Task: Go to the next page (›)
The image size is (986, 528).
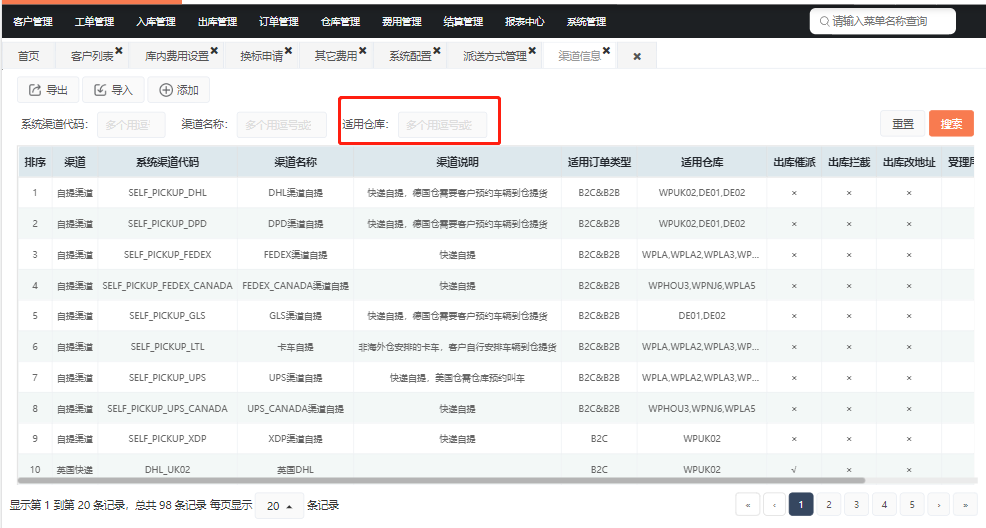Action: coord(939,504)
